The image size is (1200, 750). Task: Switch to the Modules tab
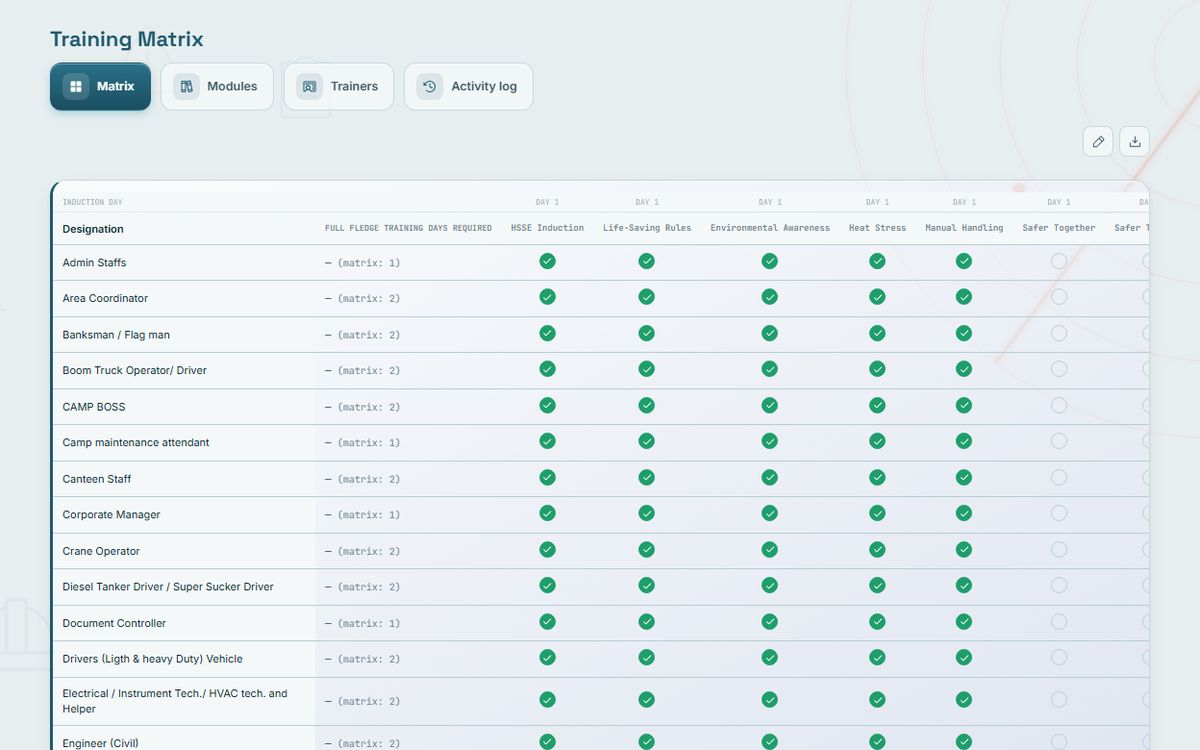pyautogui.click(x=217, y=86)
